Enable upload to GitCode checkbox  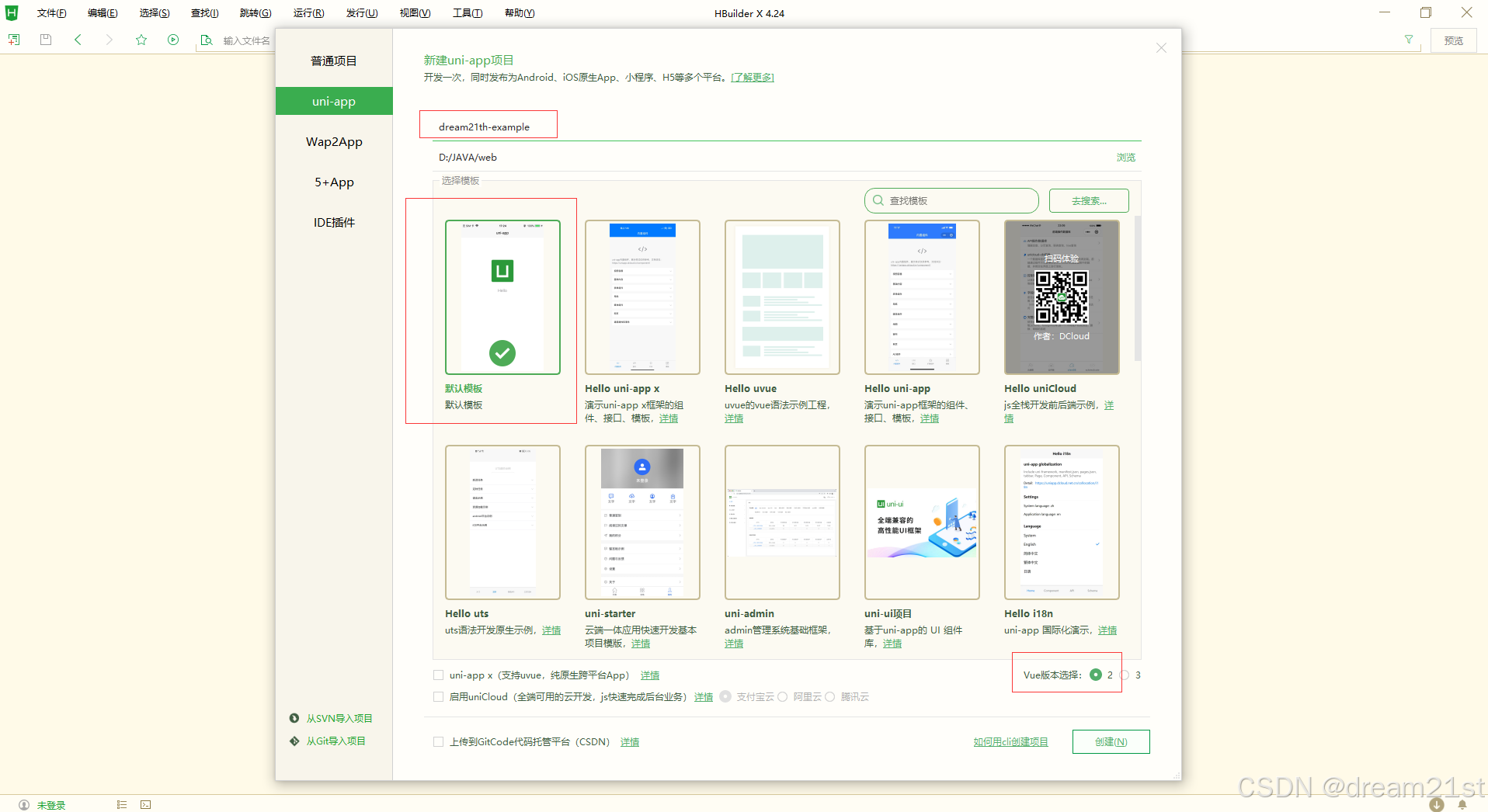click(x=438, y=741)
